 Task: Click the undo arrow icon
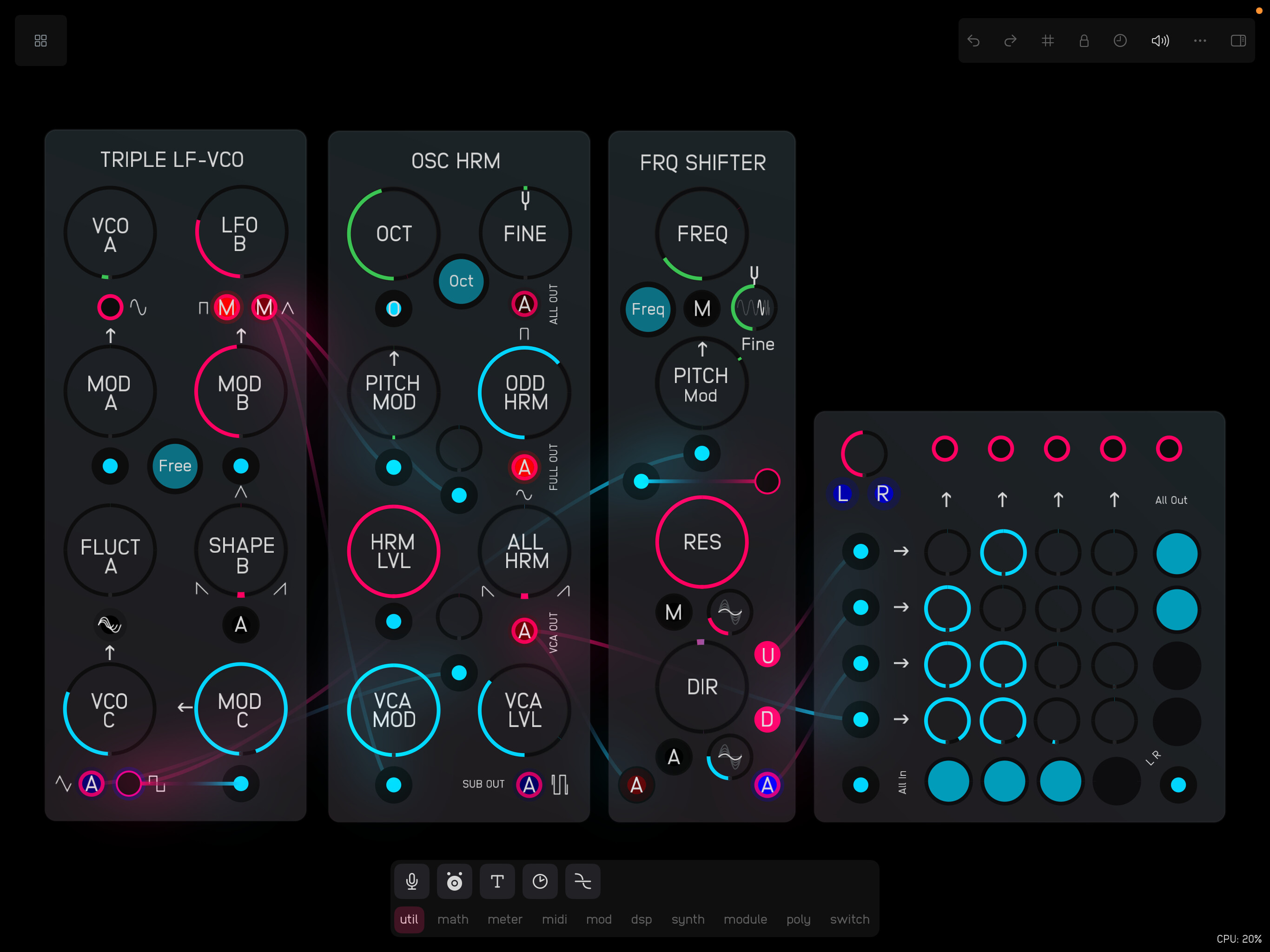[973, 41]
